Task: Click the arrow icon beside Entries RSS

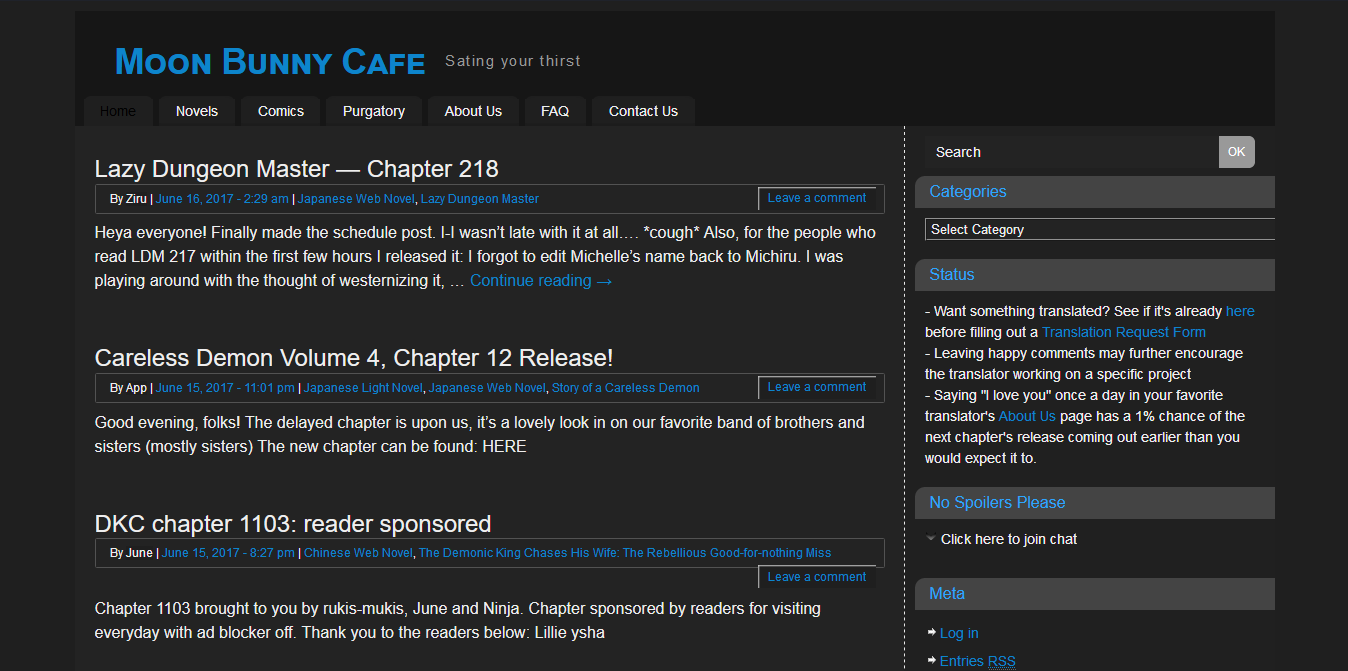Action: pyautogui.click(x=931, y=660)
